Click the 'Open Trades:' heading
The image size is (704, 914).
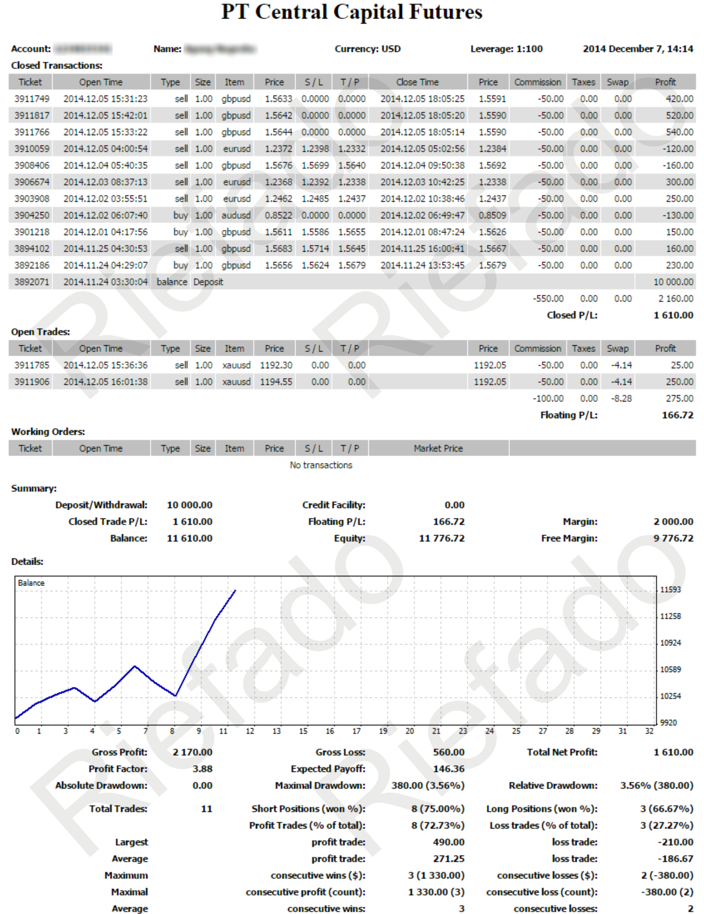(x=40, y=332)
